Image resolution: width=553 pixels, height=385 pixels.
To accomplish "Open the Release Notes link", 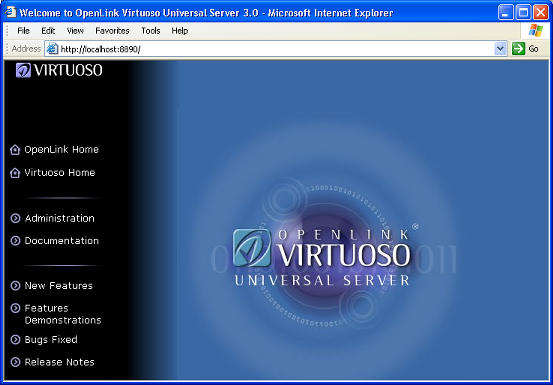I will click(x=60, y=362).
